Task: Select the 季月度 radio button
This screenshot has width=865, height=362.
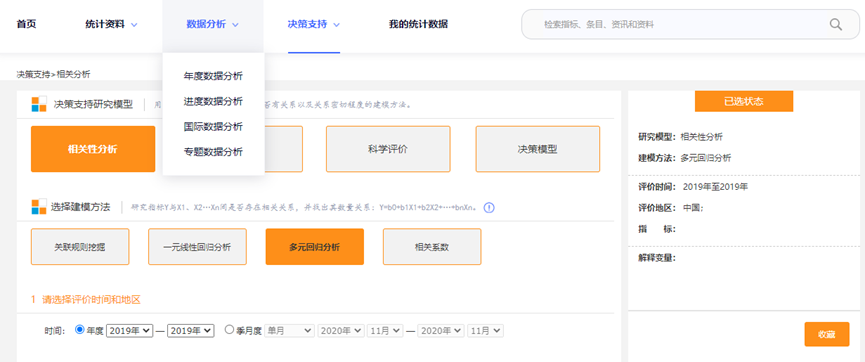Action: click(x=229, y=330)
